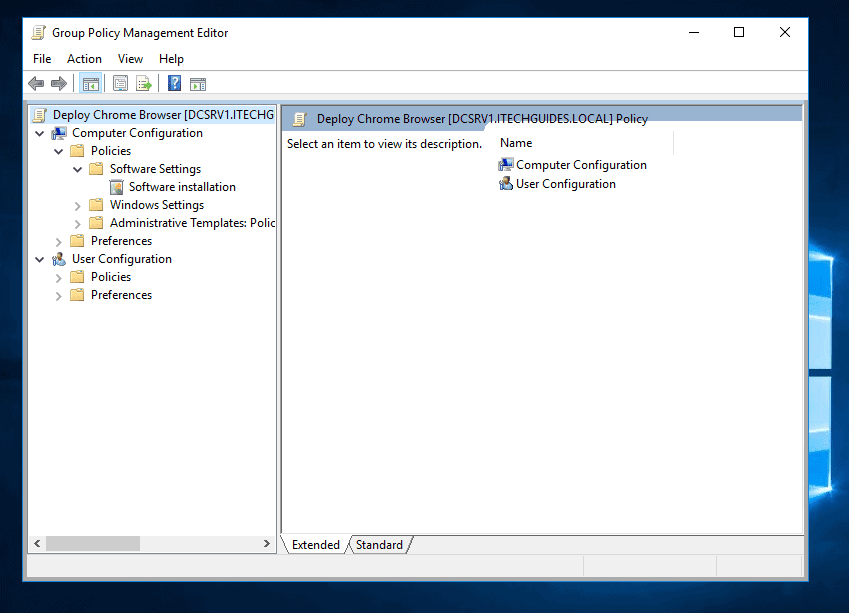
Task: Expand the Administrative Templates node
Action: (x=77, y=224)
